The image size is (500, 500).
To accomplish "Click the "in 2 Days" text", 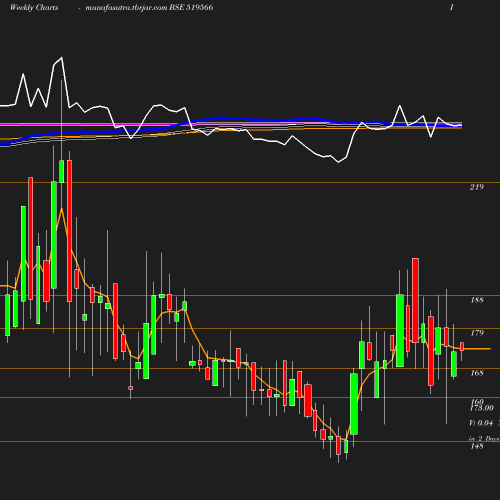I will (484, 439).
